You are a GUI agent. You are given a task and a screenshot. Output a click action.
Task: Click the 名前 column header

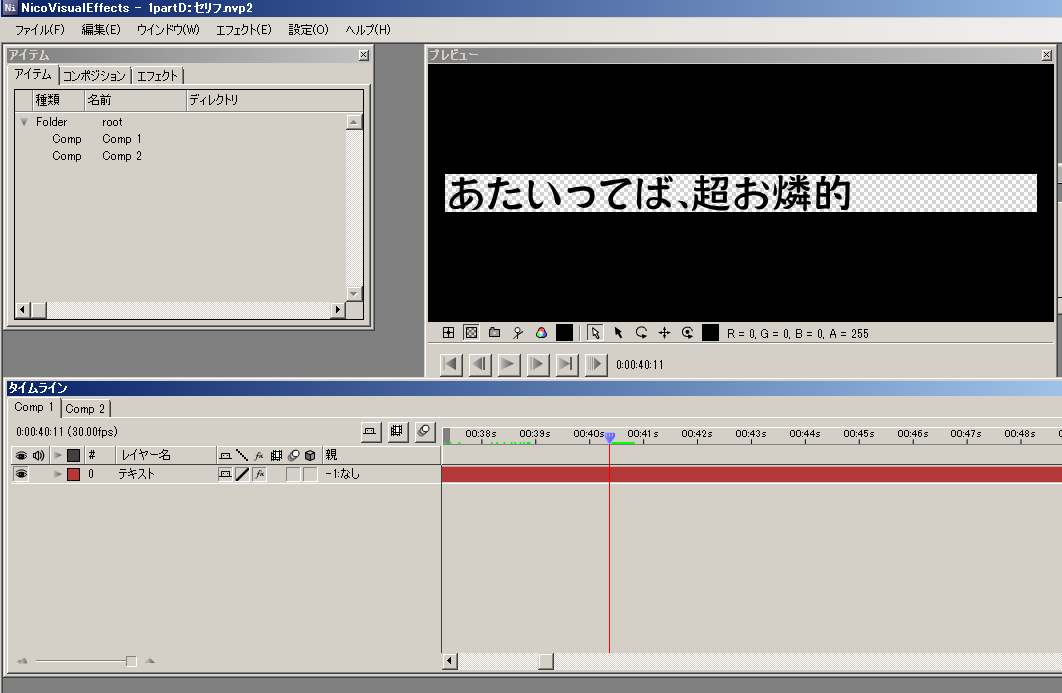click(x=135, y=100)
